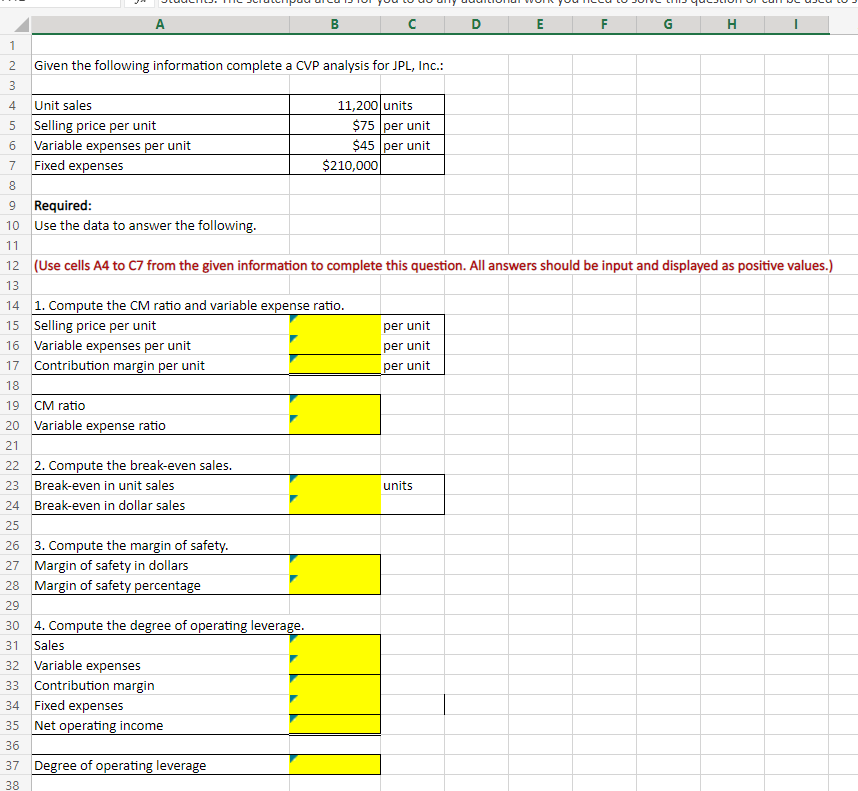Select column C header

(412, 25)
